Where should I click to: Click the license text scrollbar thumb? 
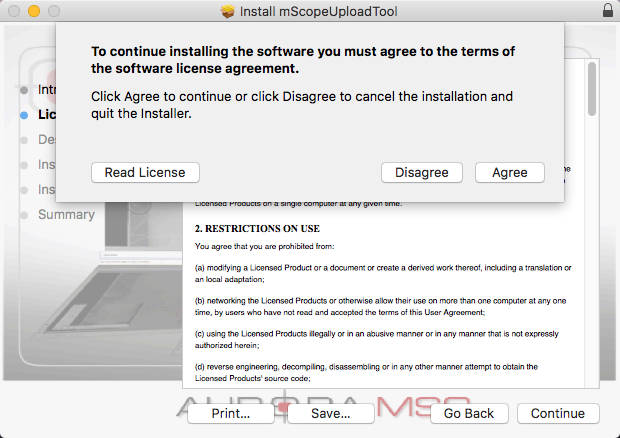[x=592, y=89]
